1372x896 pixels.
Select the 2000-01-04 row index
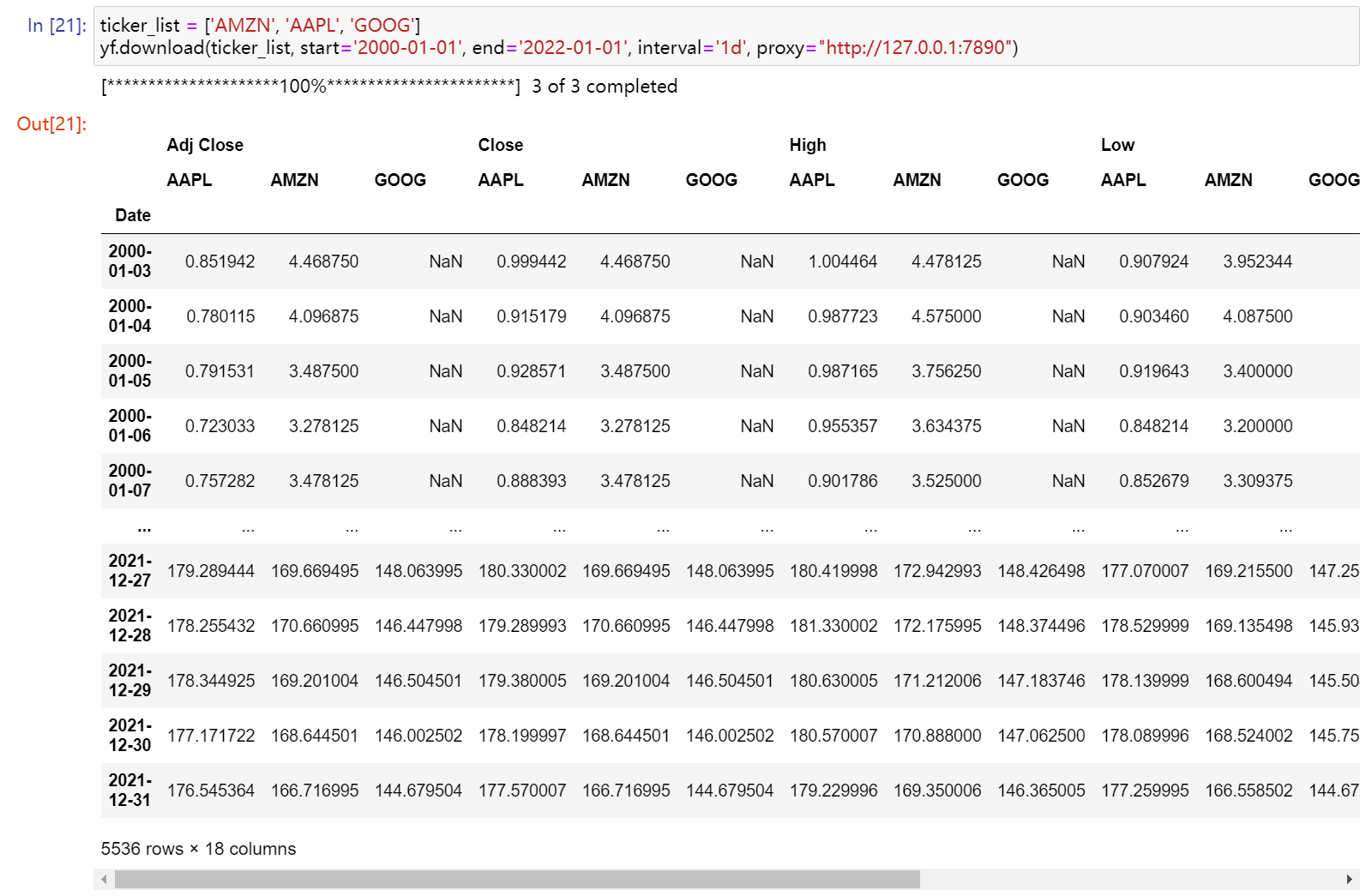click(x=129, y=316)
